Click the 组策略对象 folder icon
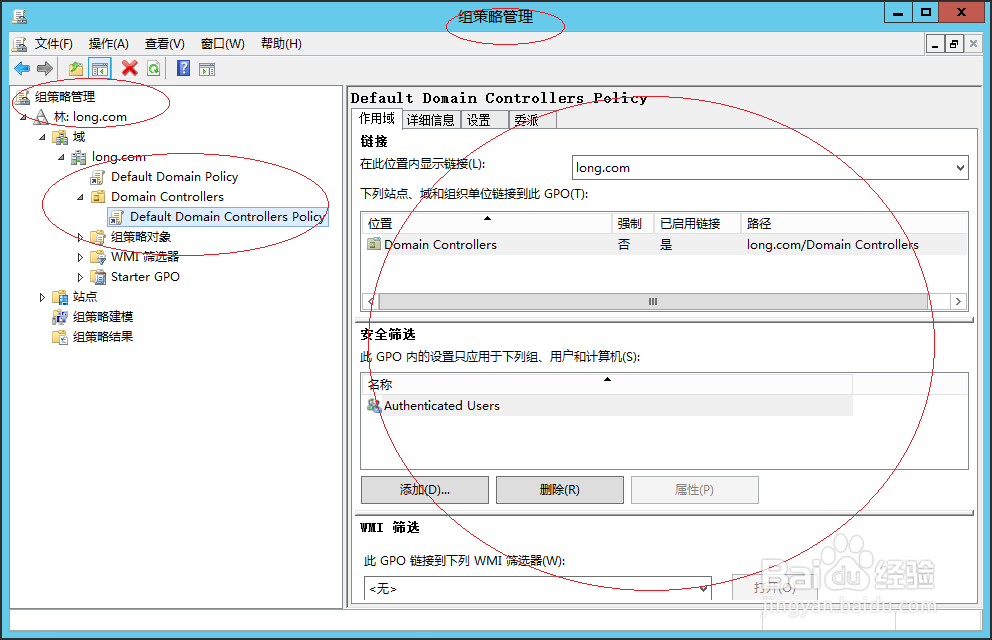 (x=98, y=237)
